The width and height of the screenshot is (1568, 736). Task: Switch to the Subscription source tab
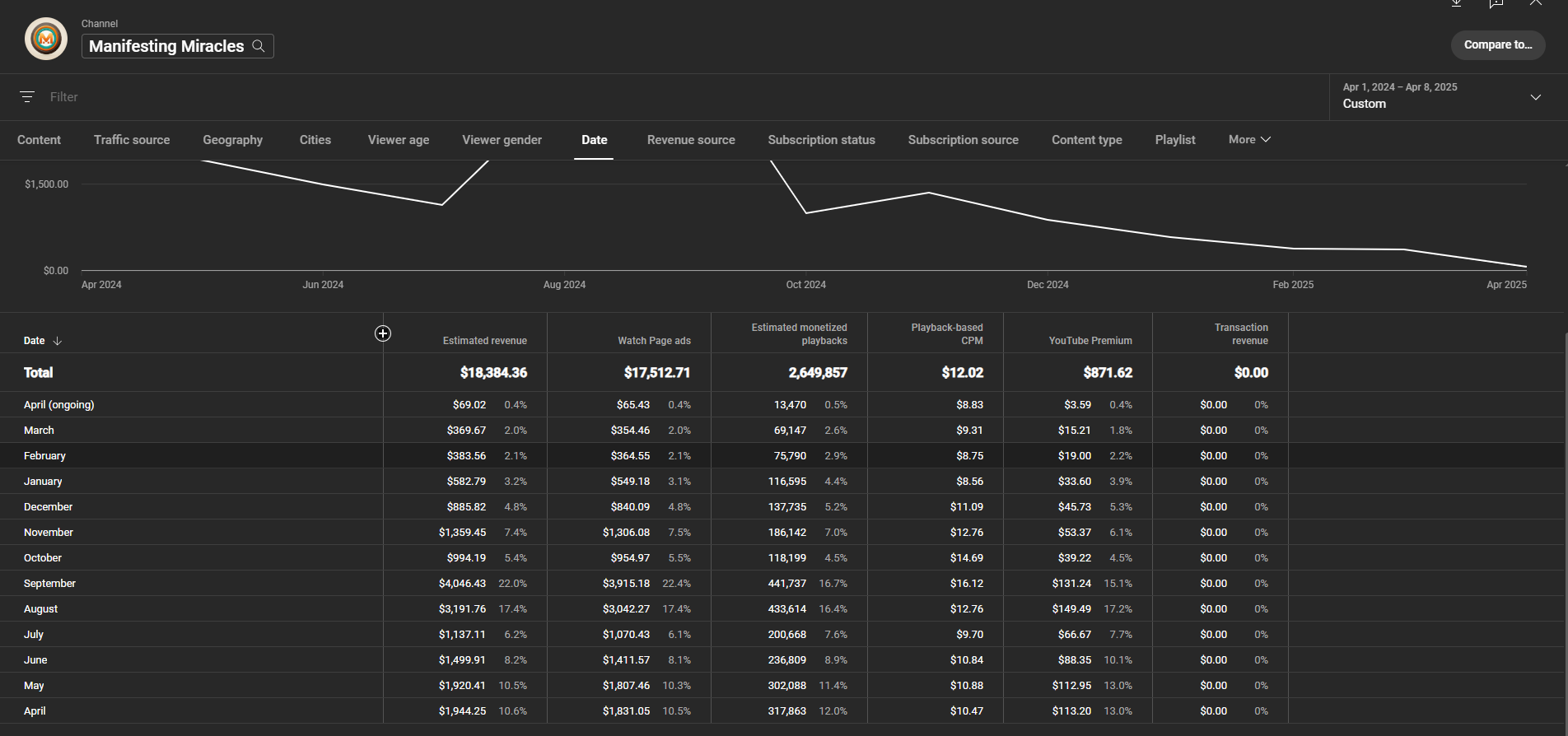[x=964, y=140]
